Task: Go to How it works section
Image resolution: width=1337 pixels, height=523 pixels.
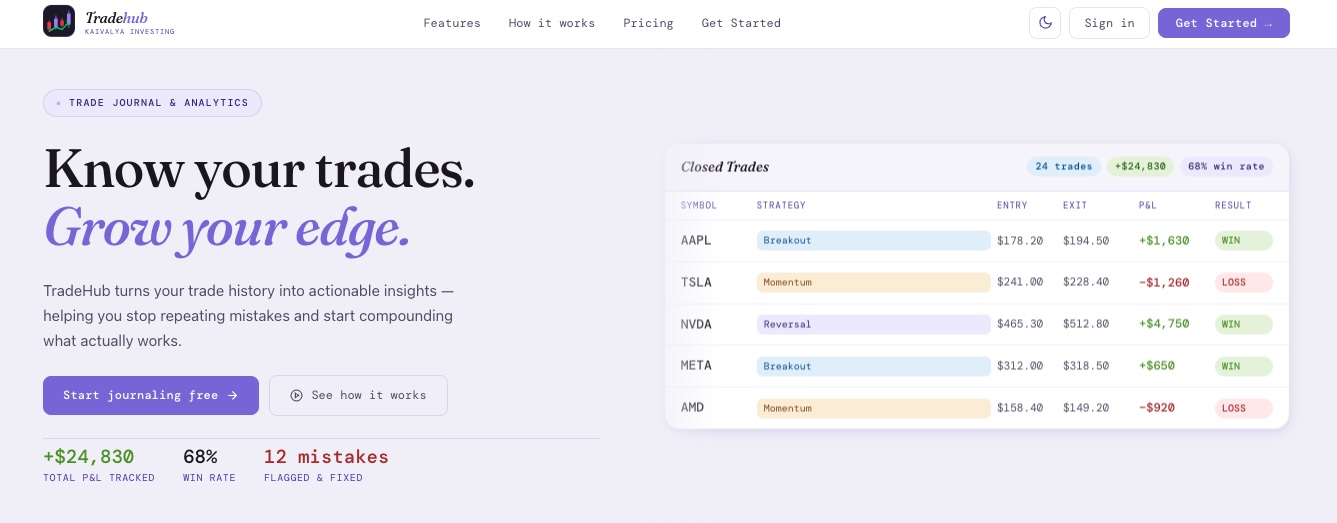Action: 552,23
